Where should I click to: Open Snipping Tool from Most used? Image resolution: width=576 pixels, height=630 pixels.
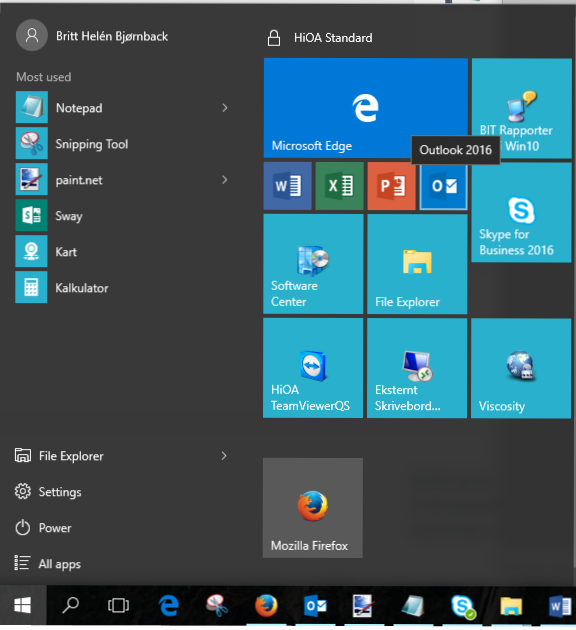(x=125, y=143)
